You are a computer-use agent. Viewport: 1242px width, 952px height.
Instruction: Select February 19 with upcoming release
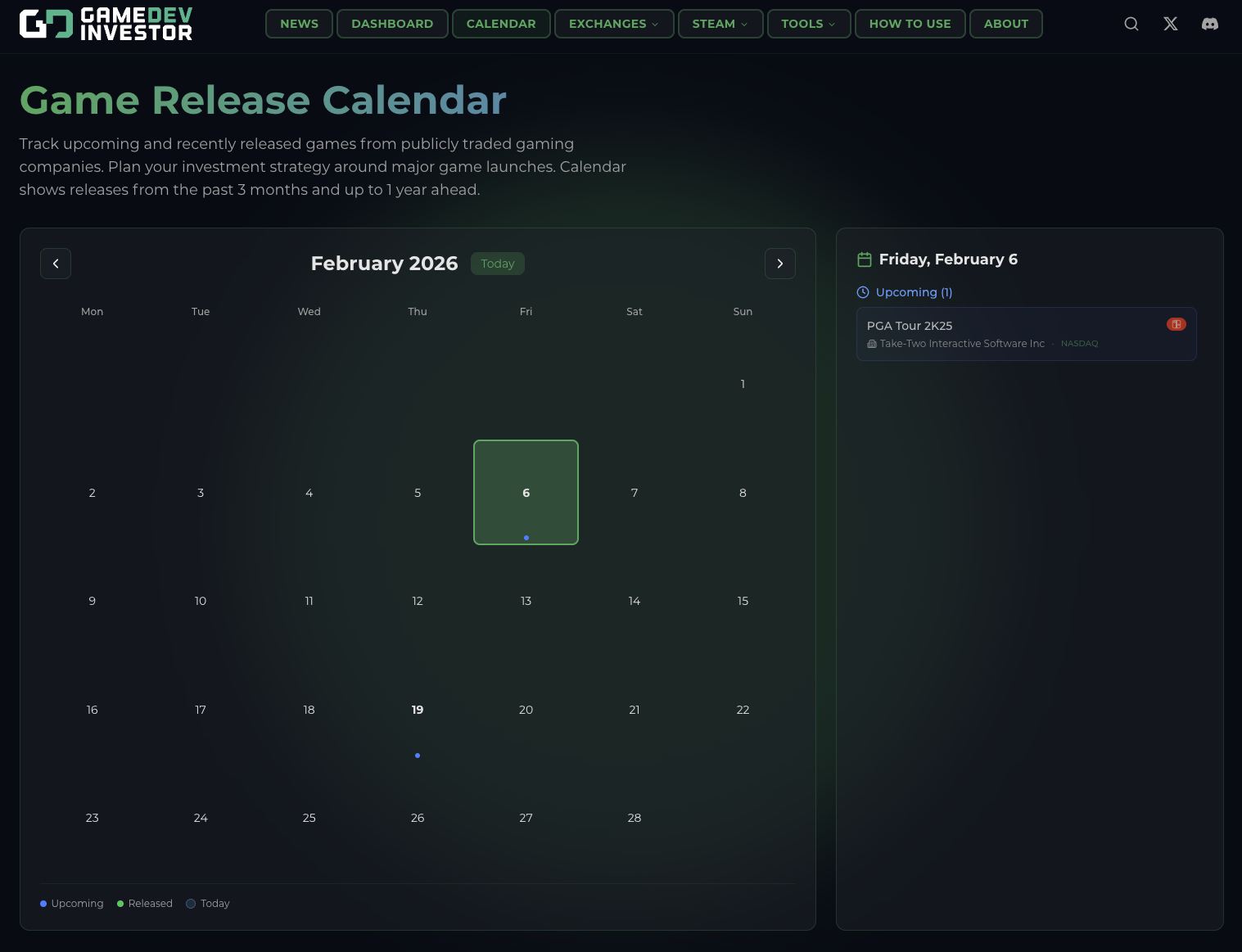point(418,710)
